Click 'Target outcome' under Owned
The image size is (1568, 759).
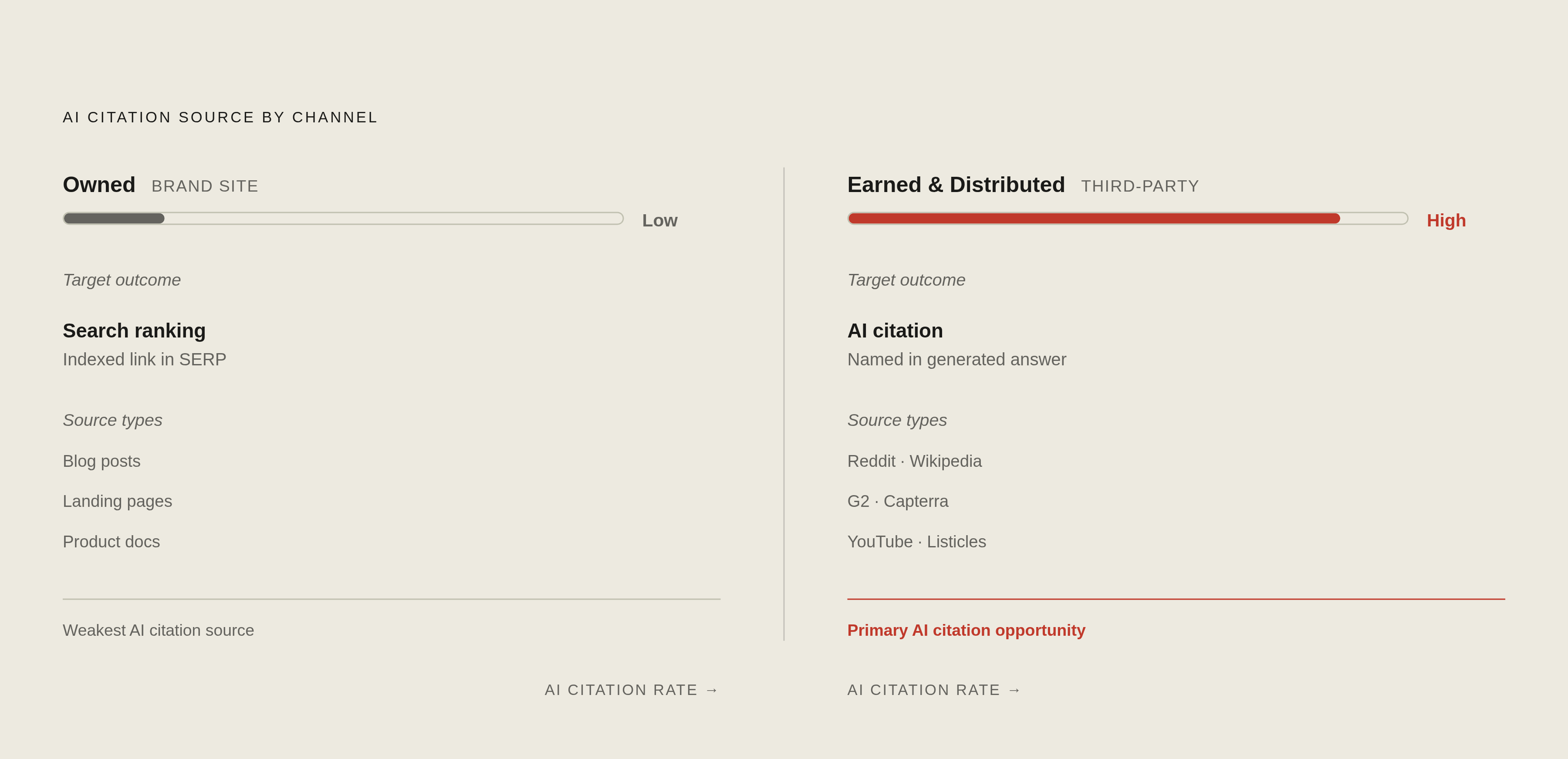(x=122, y=280)
